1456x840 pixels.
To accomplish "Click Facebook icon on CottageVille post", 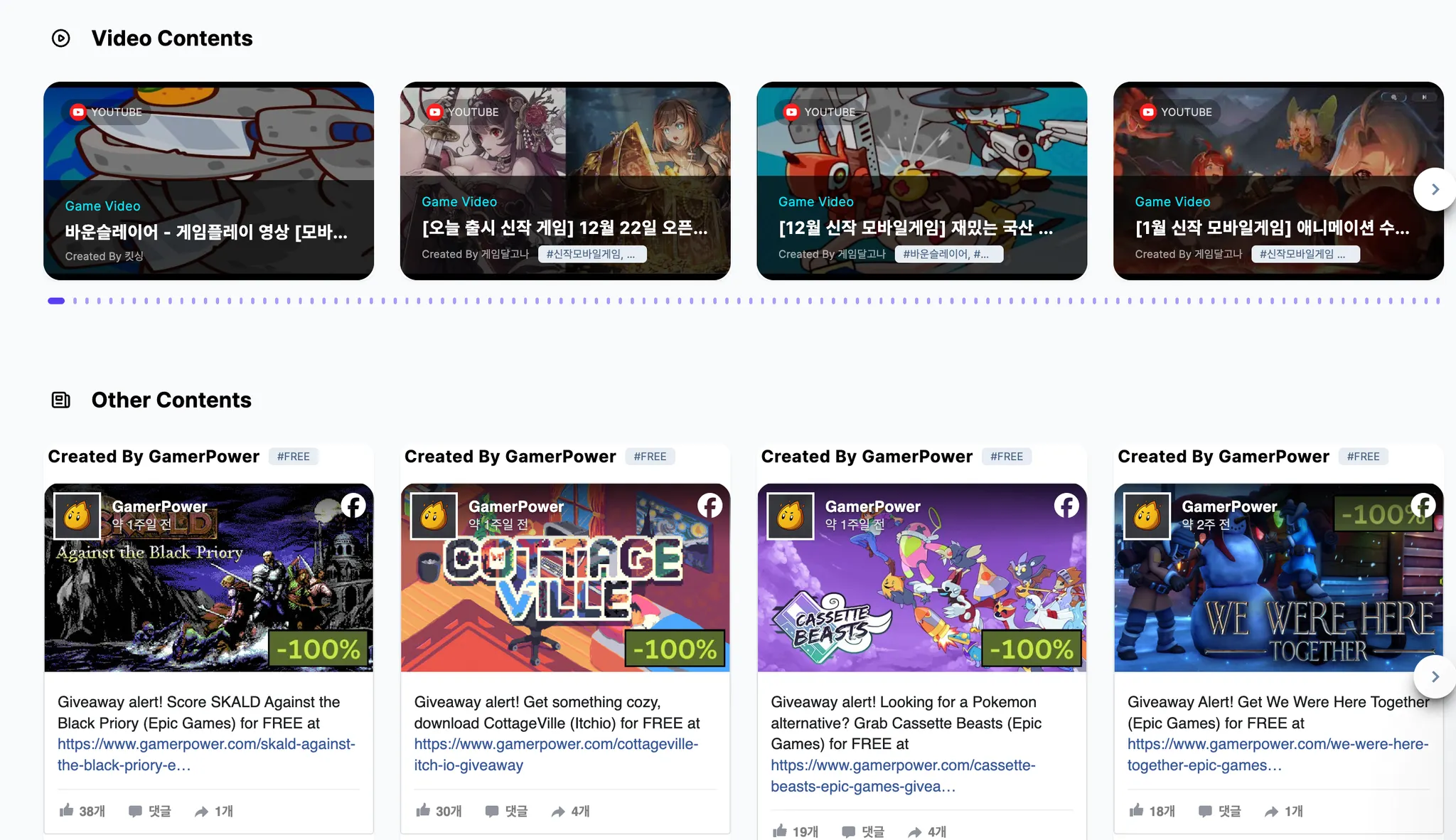I will click(x=710, y=506).
